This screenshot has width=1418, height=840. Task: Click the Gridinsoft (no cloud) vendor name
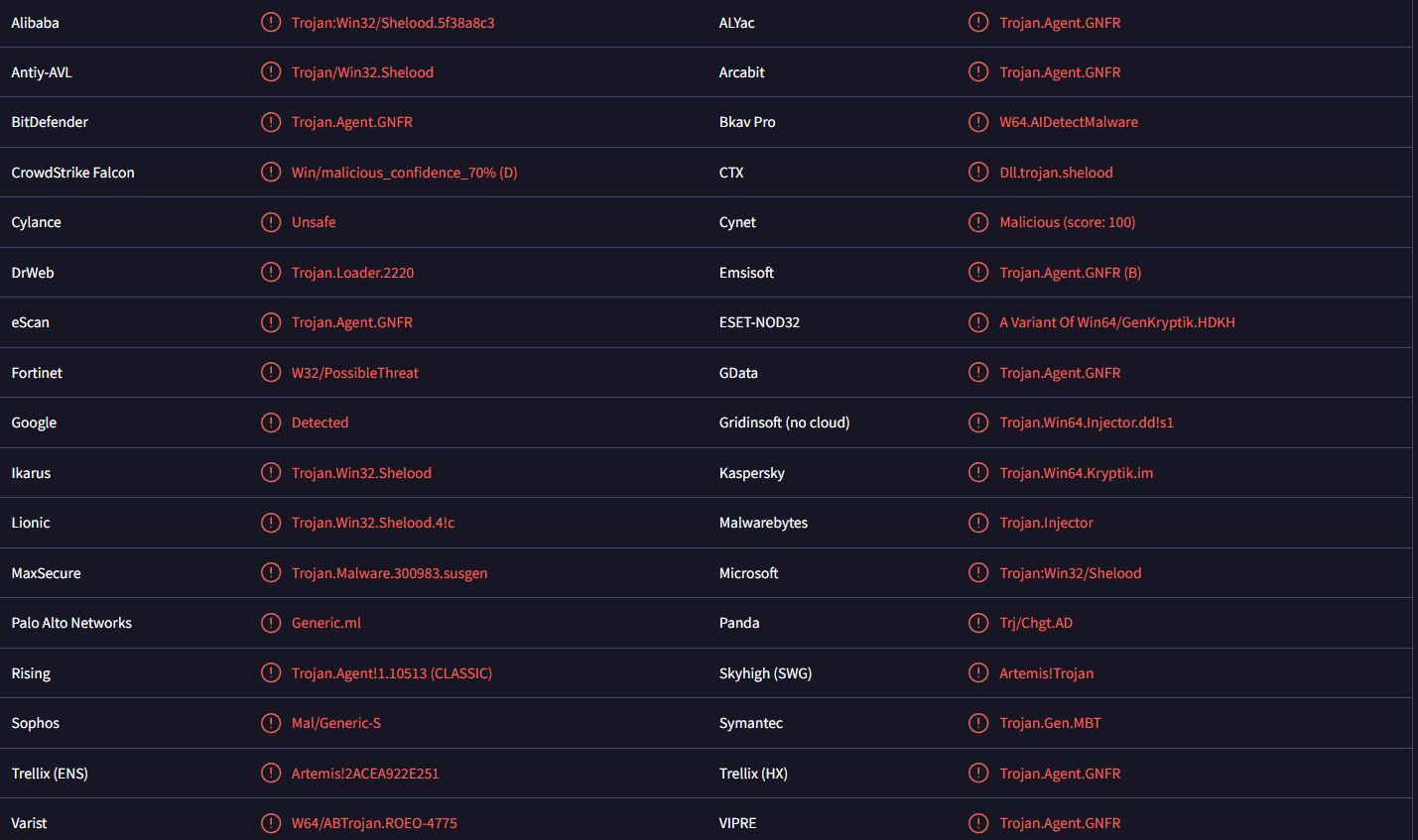pos(784,422)
